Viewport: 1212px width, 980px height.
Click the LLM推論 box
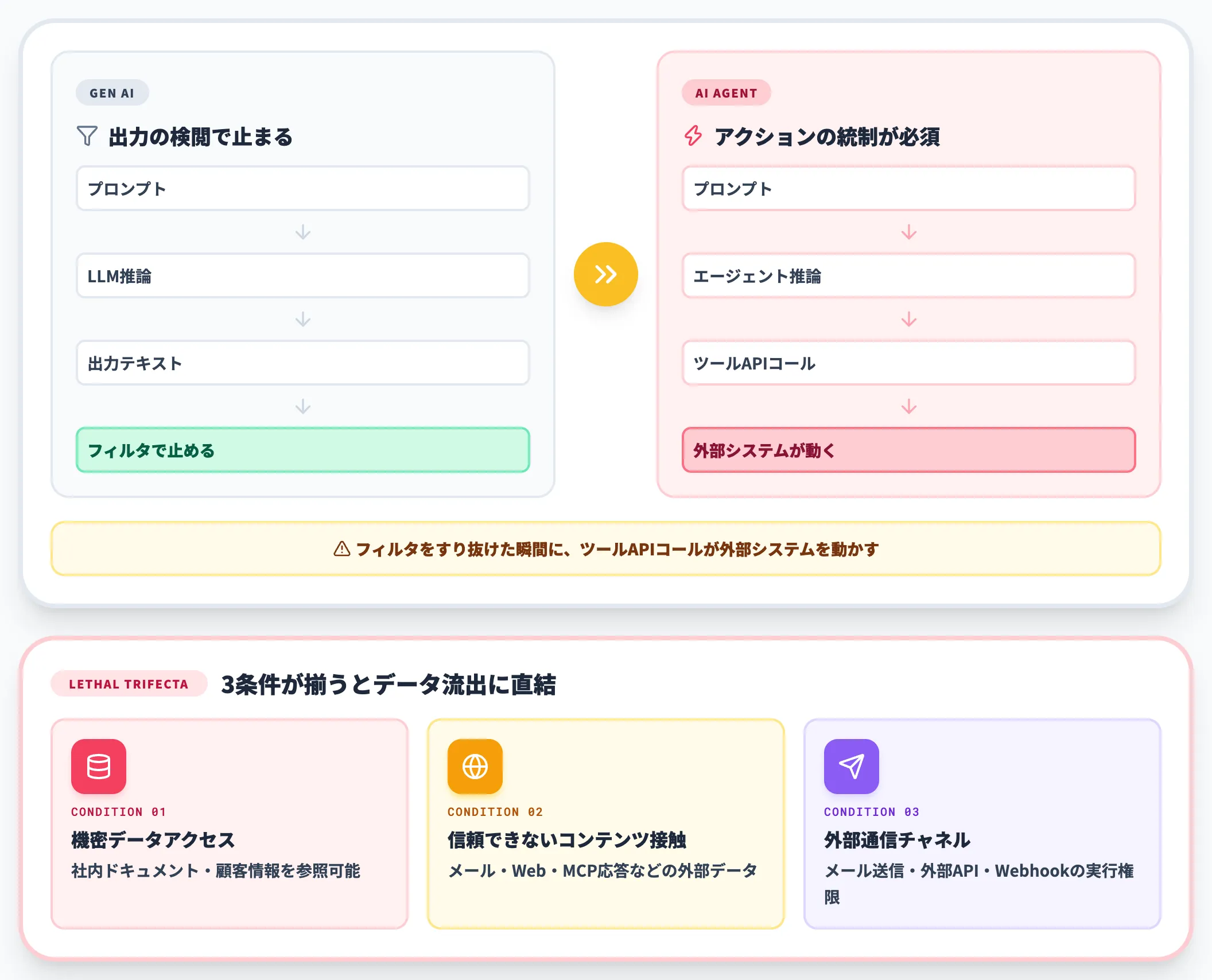(303, 276)
